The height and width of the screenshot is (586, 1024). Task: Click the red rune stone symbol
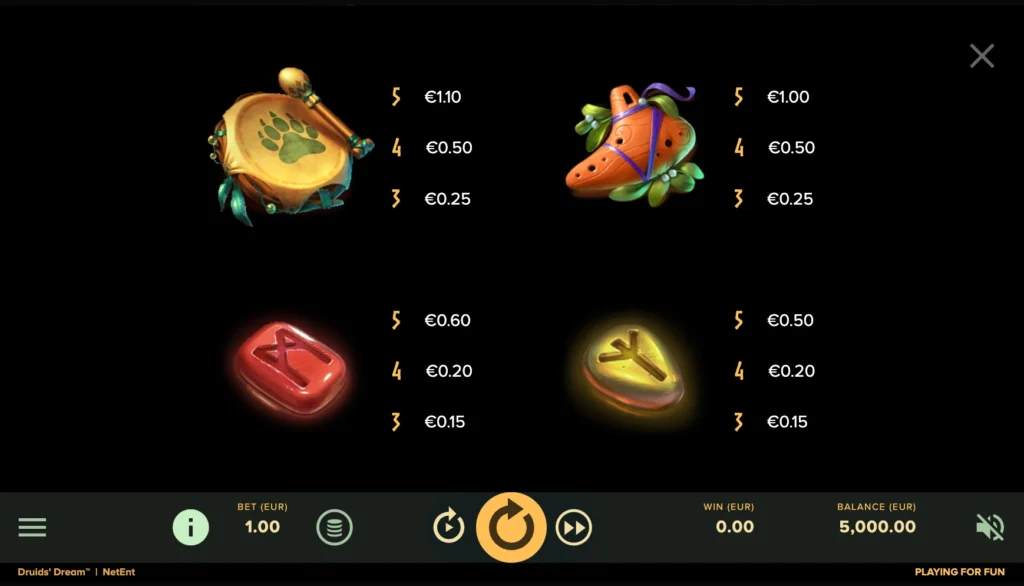291,368
